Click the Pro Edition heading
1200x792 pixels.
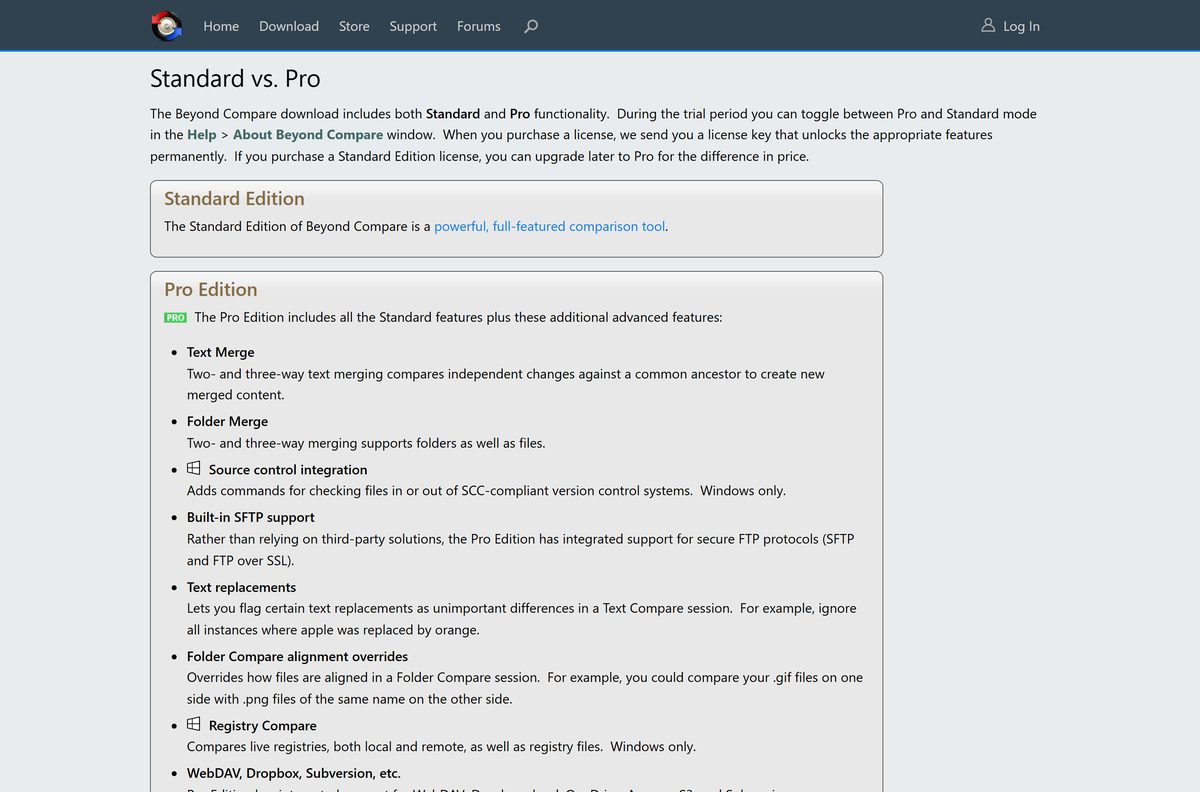pyautogui.click(x=211, y=289)
